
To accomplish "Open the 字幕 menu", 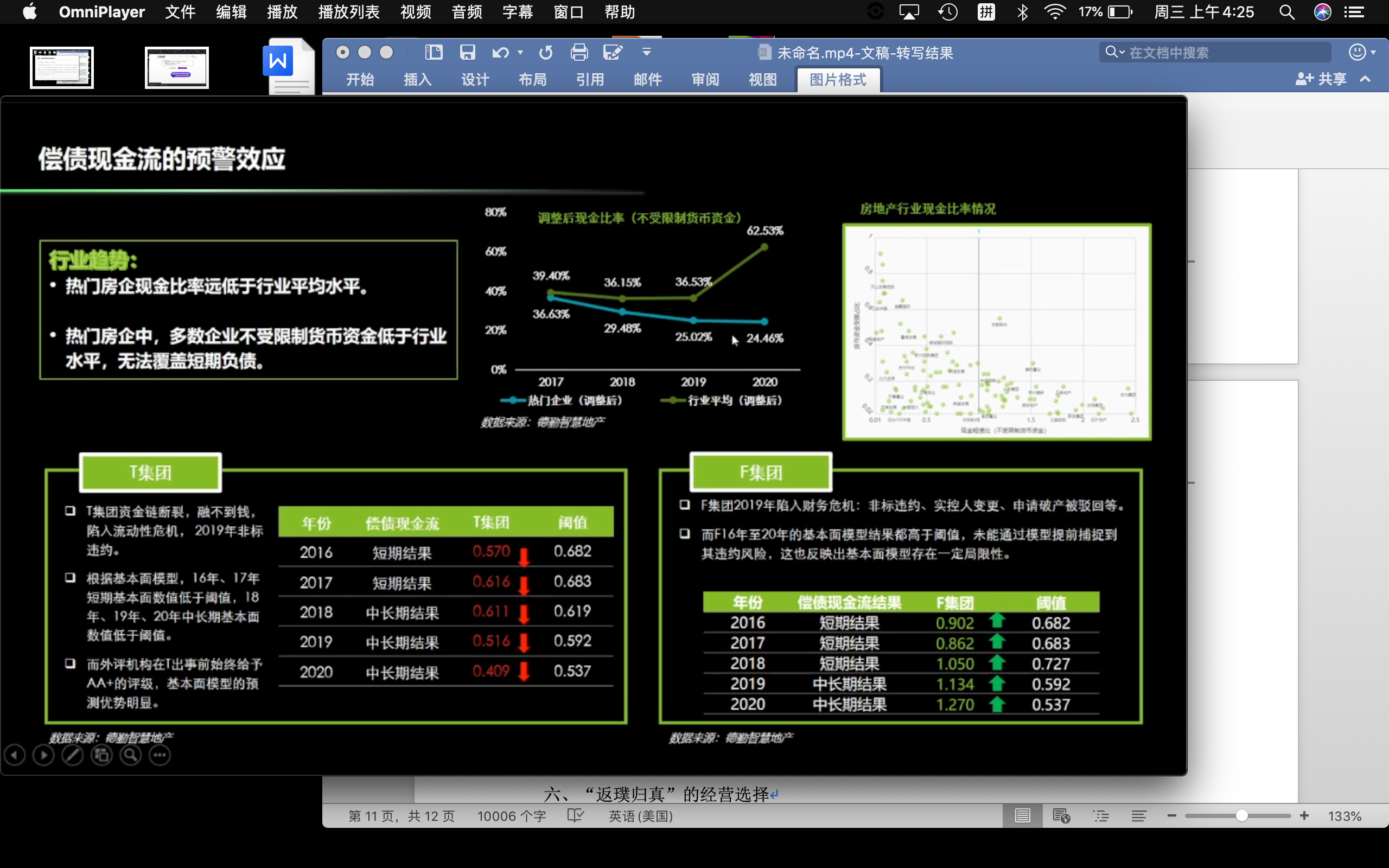I will 518,12.
